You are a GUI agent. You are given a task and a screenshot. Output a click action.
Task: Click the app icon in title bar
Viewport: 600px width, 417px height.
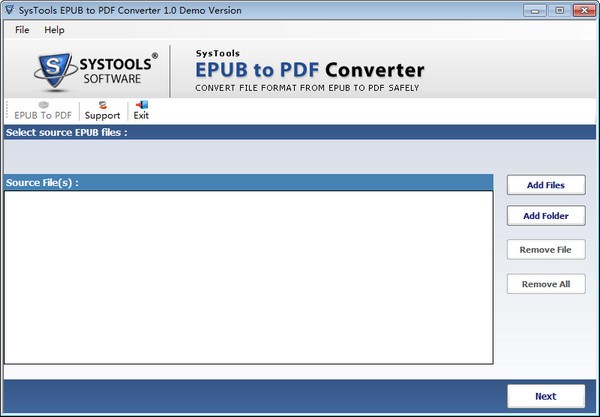click(10, 10)
